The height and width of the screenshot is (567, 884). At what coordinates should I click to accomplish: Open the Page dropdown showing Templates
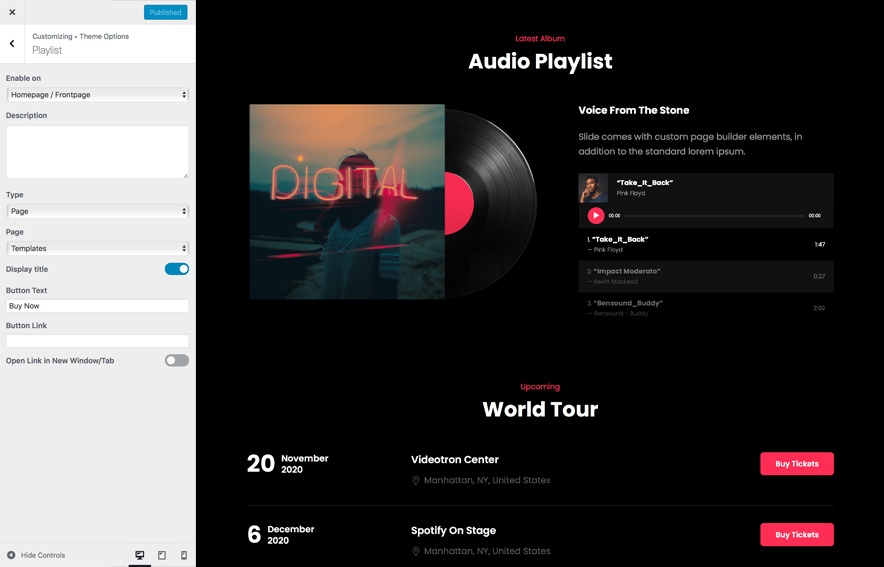pyautogui.click(x=98, y=248)
